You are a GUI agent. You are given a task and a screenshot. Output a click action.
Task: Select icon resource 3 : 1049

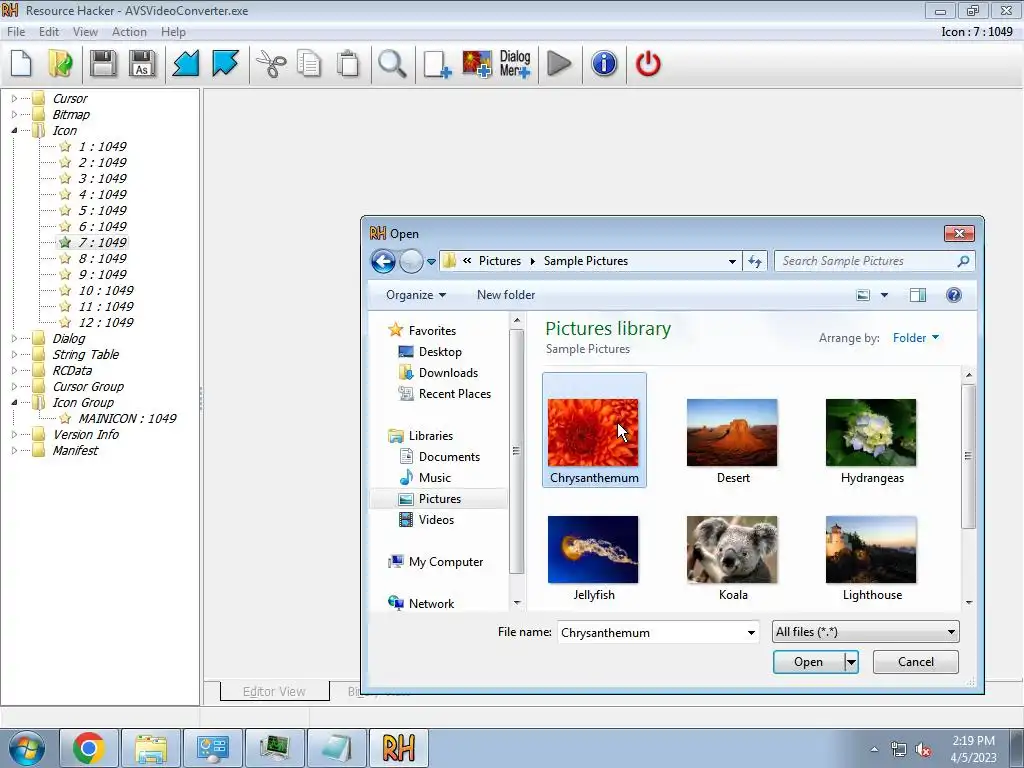click(103, 178)
